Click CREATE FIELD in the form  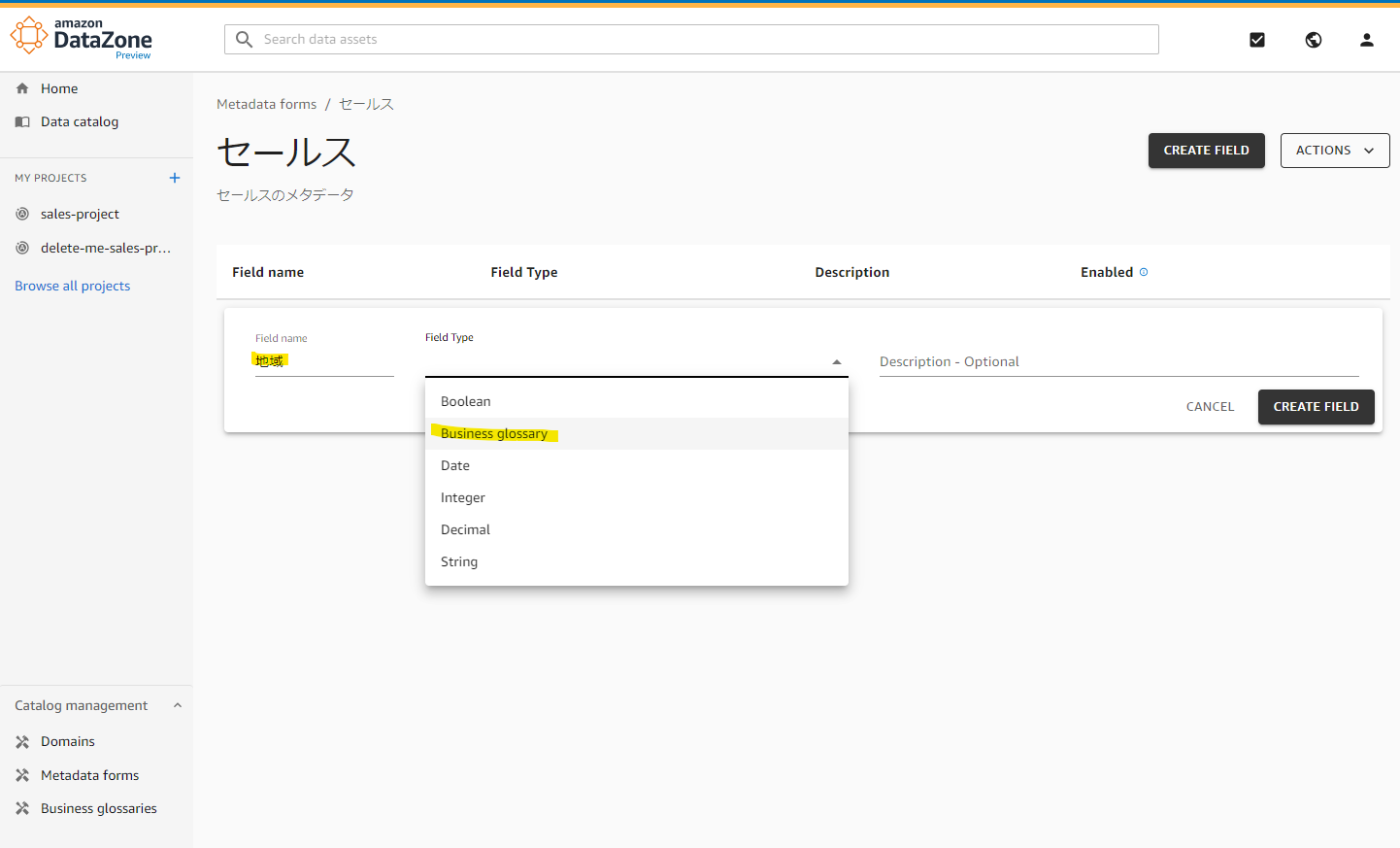1317,407
